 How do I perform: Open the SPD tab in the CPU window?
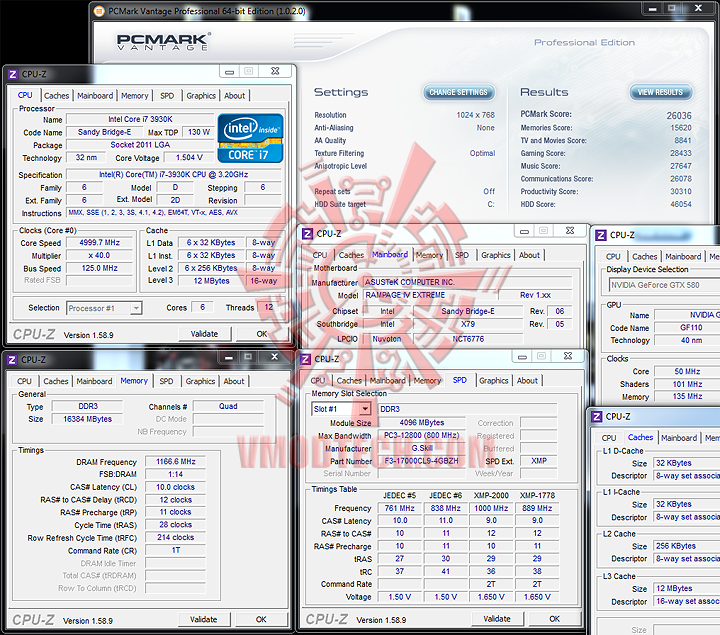tap(167, 96)
